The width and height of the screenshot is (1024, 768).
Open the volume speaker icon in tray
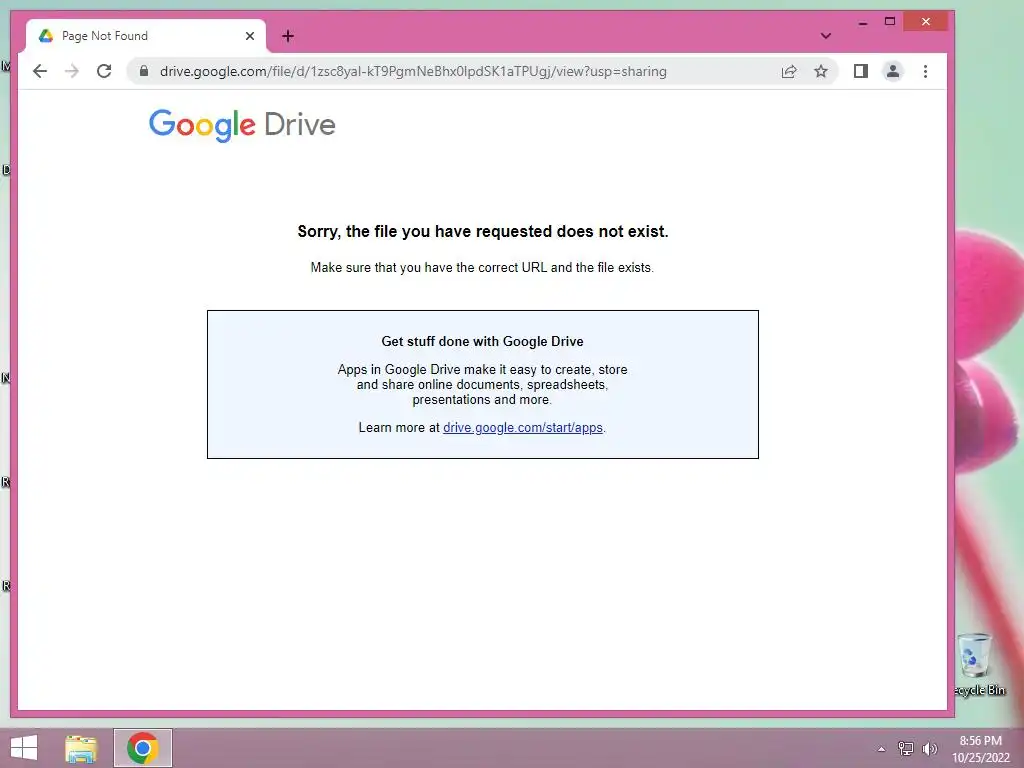click(x=929, y=748)
